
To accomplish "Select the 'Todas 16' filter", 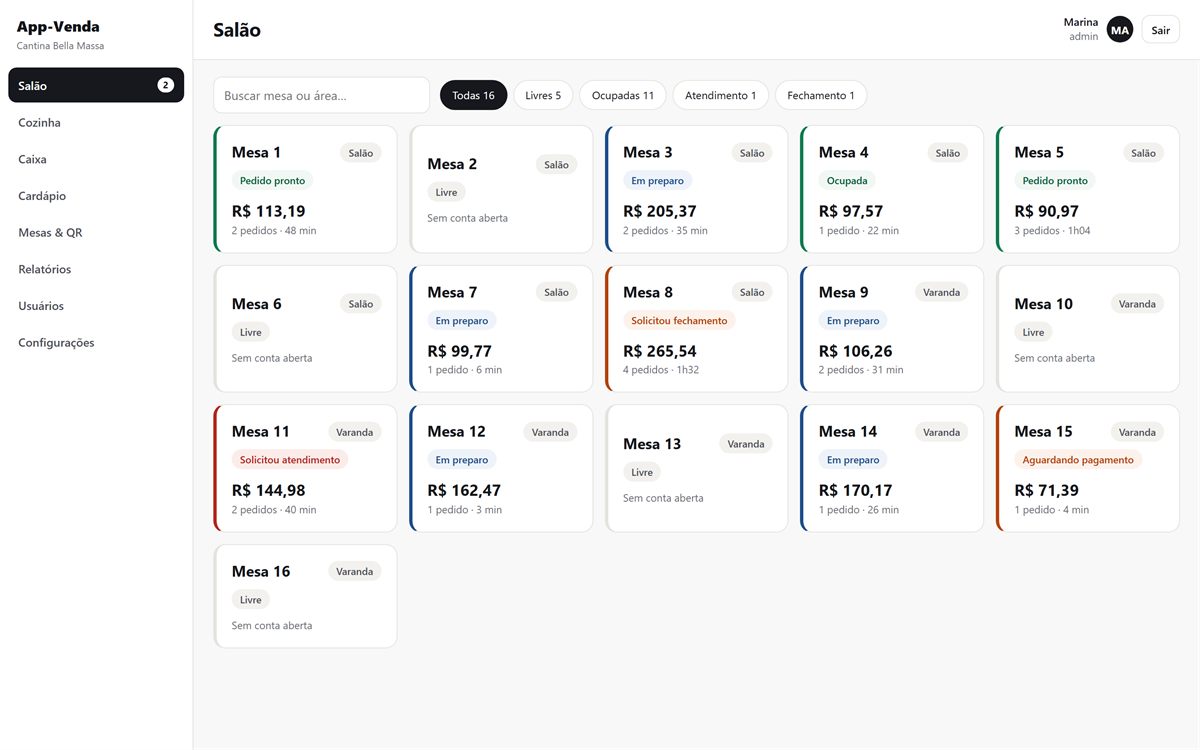I will [x=474, y=95].
